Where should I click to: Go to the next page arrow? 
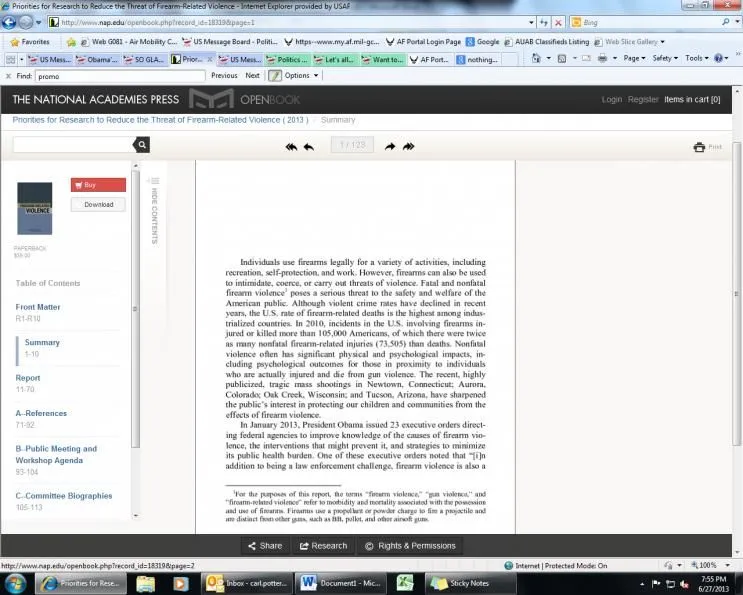pos(390,146)
